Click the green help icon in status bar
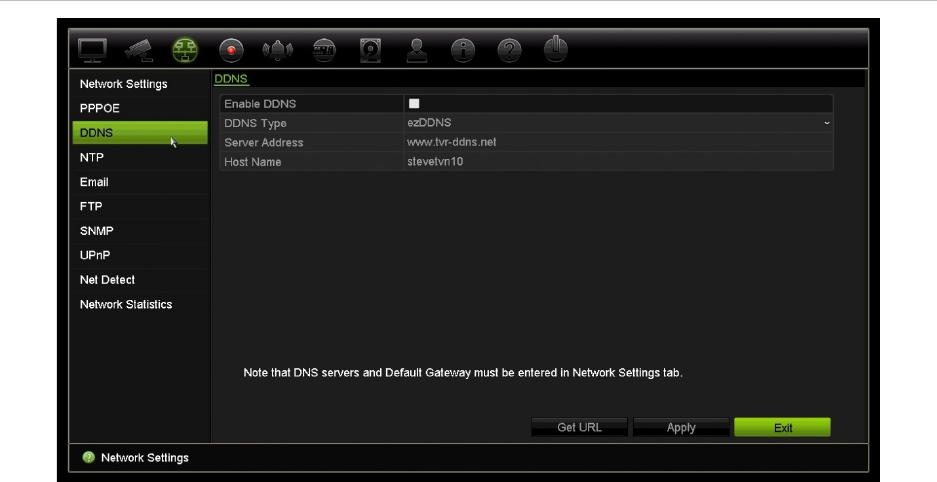 [x=88, y=458]
